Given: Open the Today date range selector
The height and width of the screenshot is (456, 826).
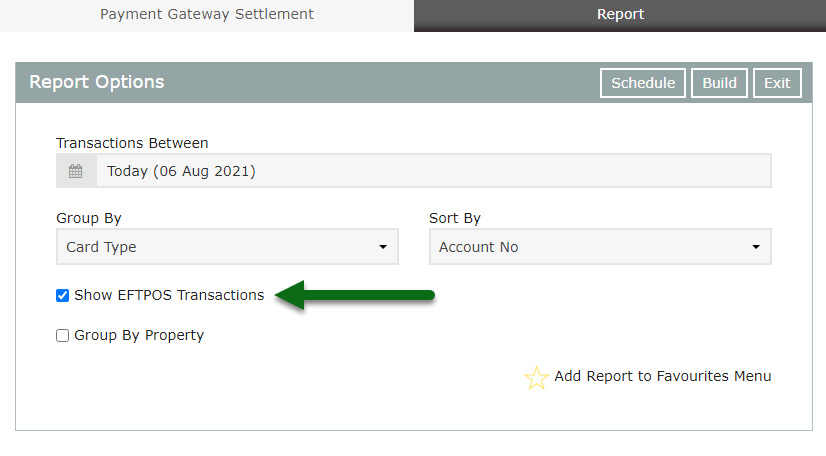Looking at the screenshot, I should (433, 171).
